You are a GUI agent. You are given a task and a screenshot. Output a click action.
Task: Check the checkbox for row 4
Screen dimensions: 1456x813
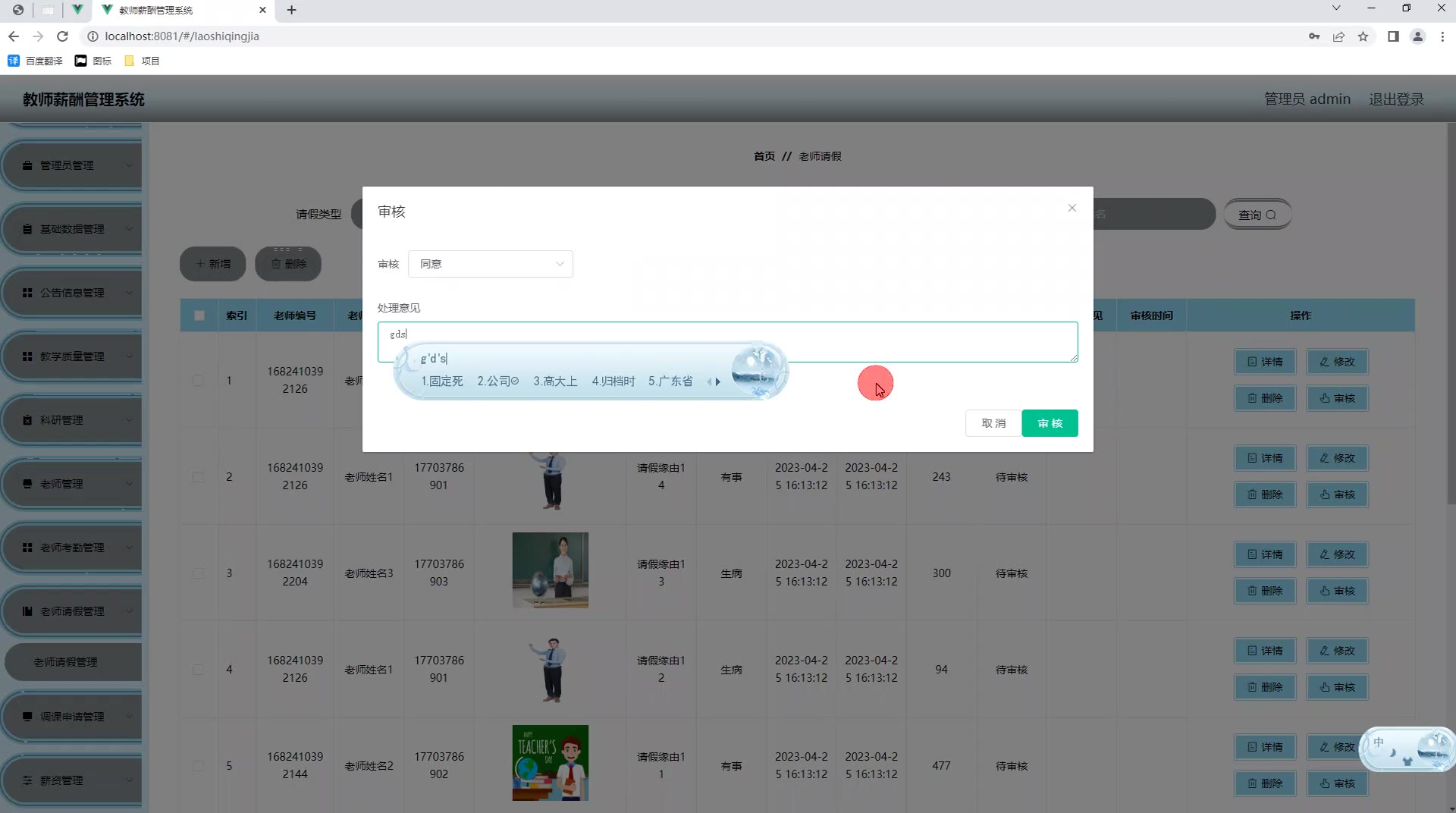[x=198, y=670]
